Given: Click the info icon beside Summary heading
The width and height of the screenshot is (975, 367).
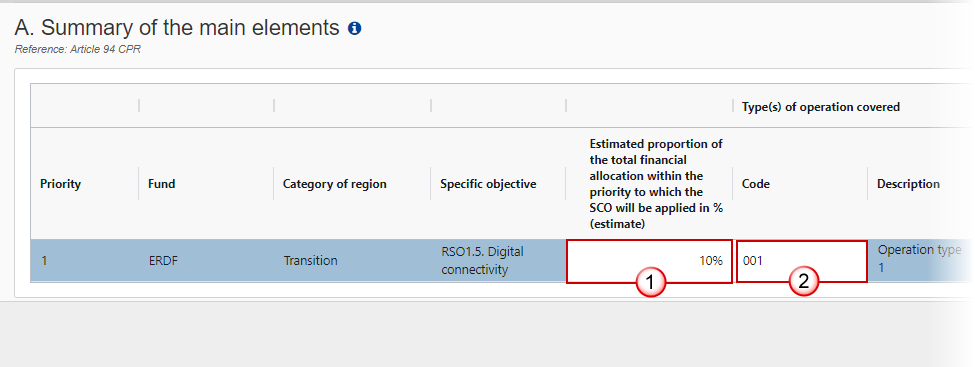Looking at the screenshot, I should click(354, 28).
